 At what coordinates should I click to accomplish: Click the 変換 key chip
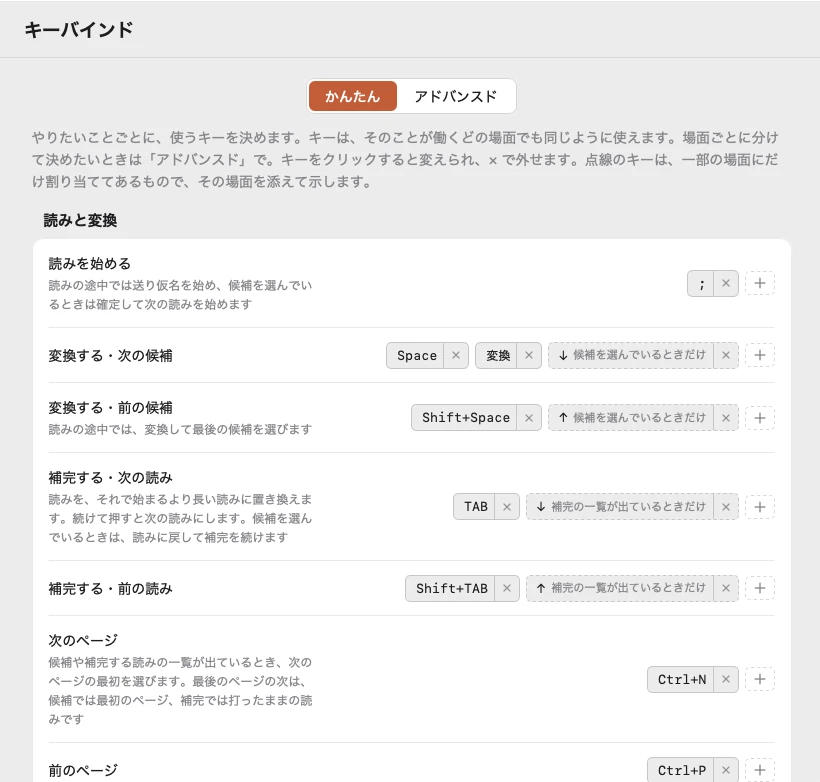click(497, 356)
